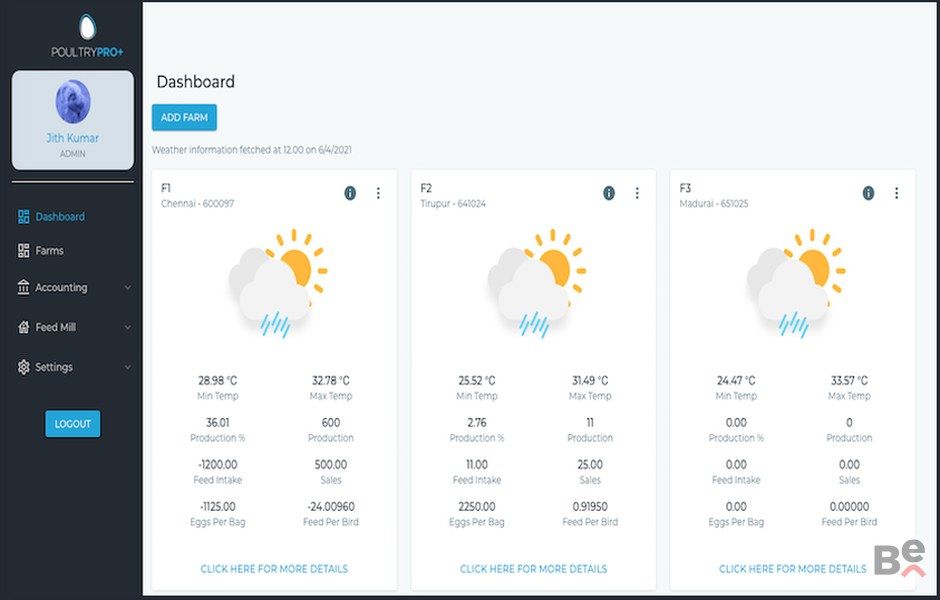The width and height of the screenshot is (940, 600).
Task: Click the info icon on F1 card
Action: coord(350,193)
